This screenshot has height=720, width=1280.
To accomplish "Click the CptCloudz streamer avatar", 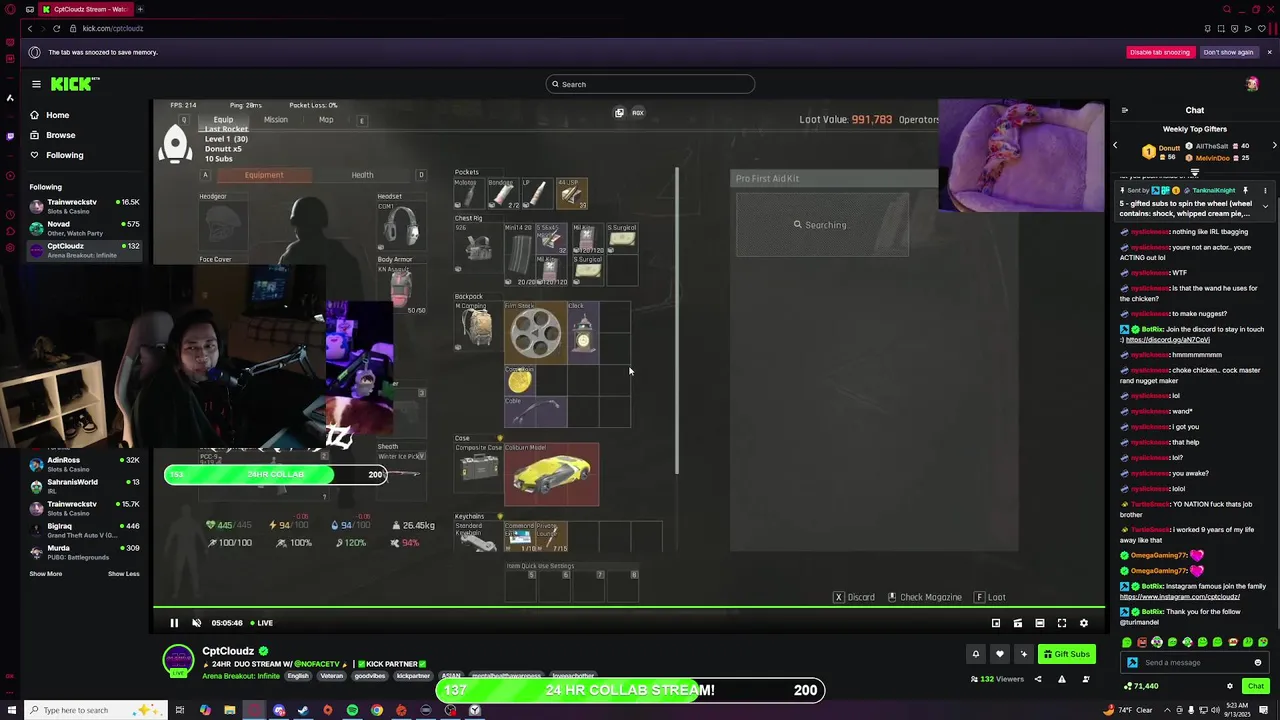I will 179,661.
